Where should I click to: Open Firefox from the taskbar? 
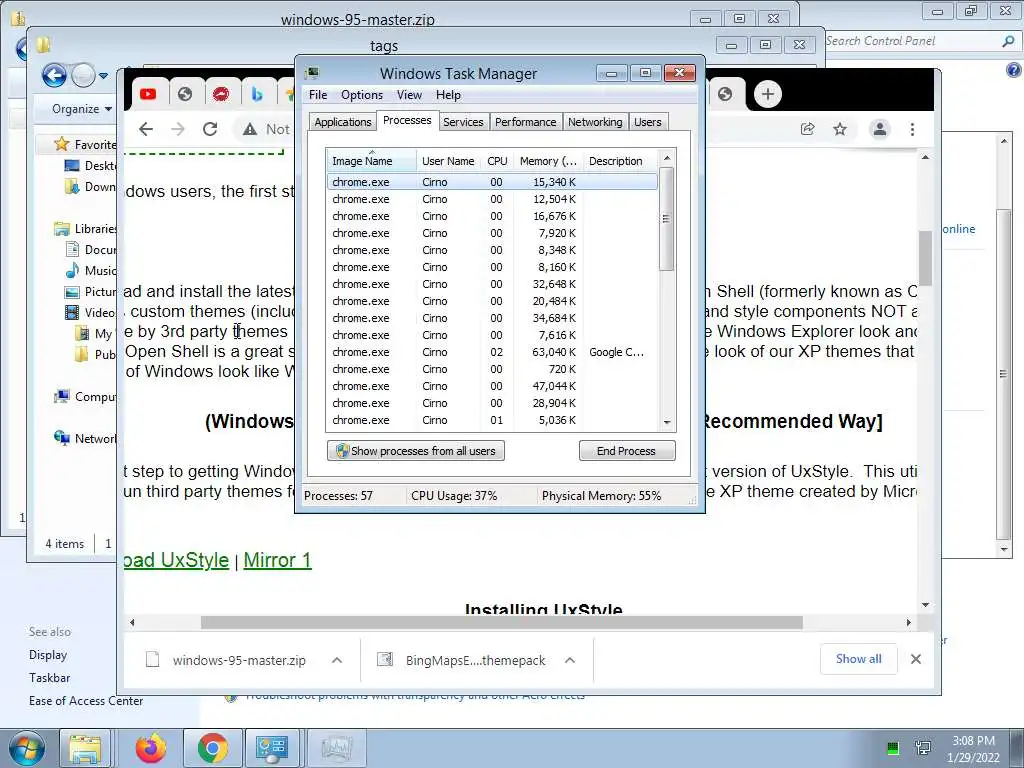pos(151,748)
